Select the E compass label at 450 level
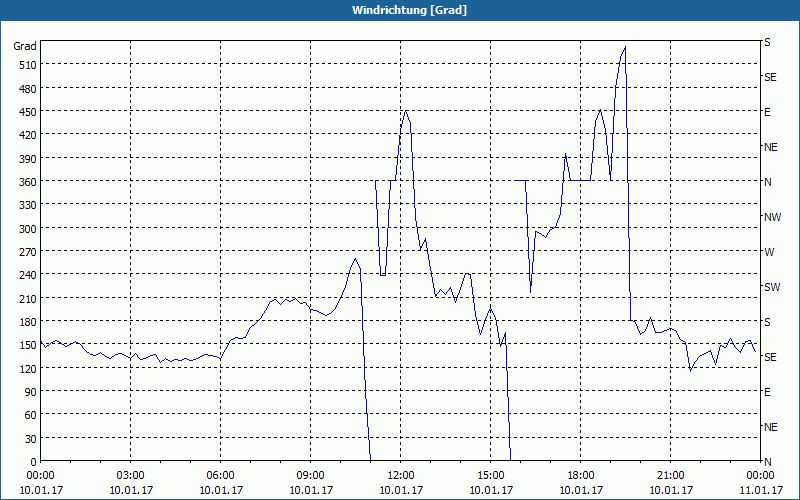The image size is (800, 500). tap(767, 112)
